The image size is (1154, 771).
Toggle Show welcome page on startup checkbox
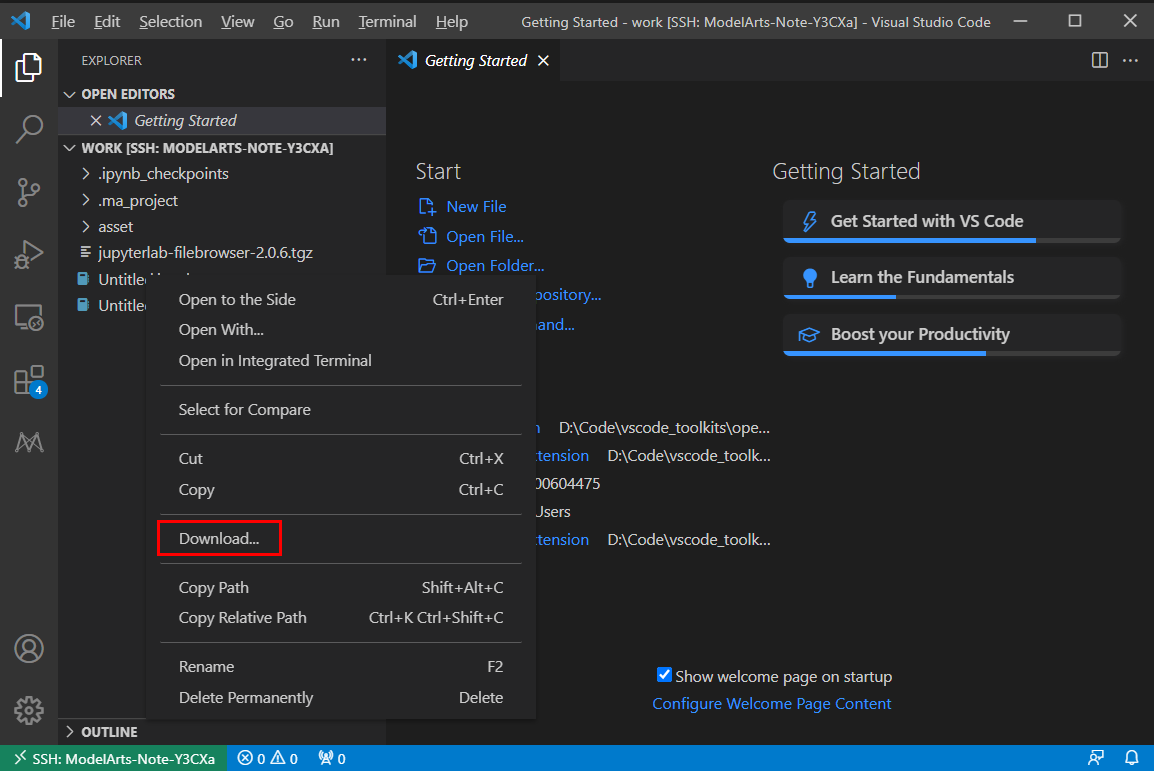(x=664, y=675)
